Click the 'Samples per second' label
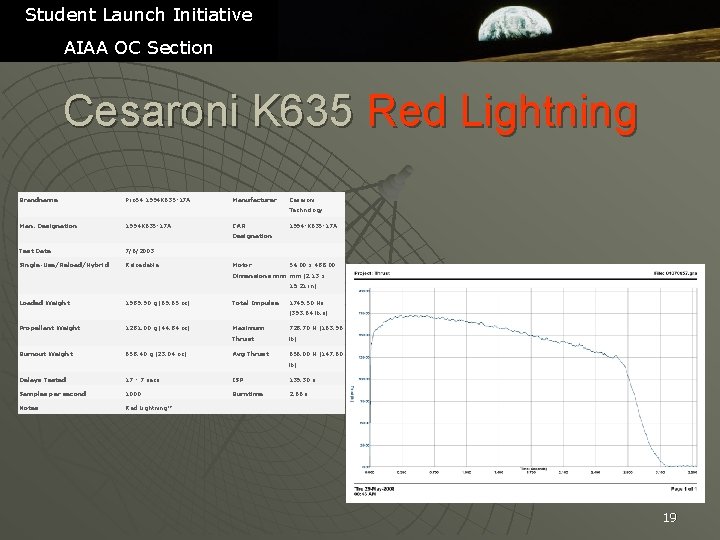The width and height of the screenshot is (720, 540). pos(52,394)
